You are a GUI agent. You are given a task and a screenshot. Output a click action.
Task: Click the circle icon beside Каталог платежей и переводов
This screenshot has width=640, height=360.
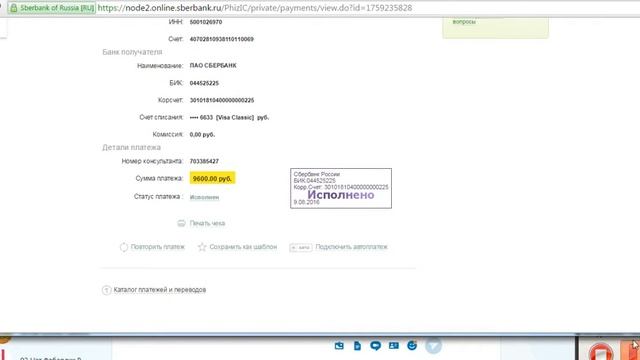tap(107, 290)
